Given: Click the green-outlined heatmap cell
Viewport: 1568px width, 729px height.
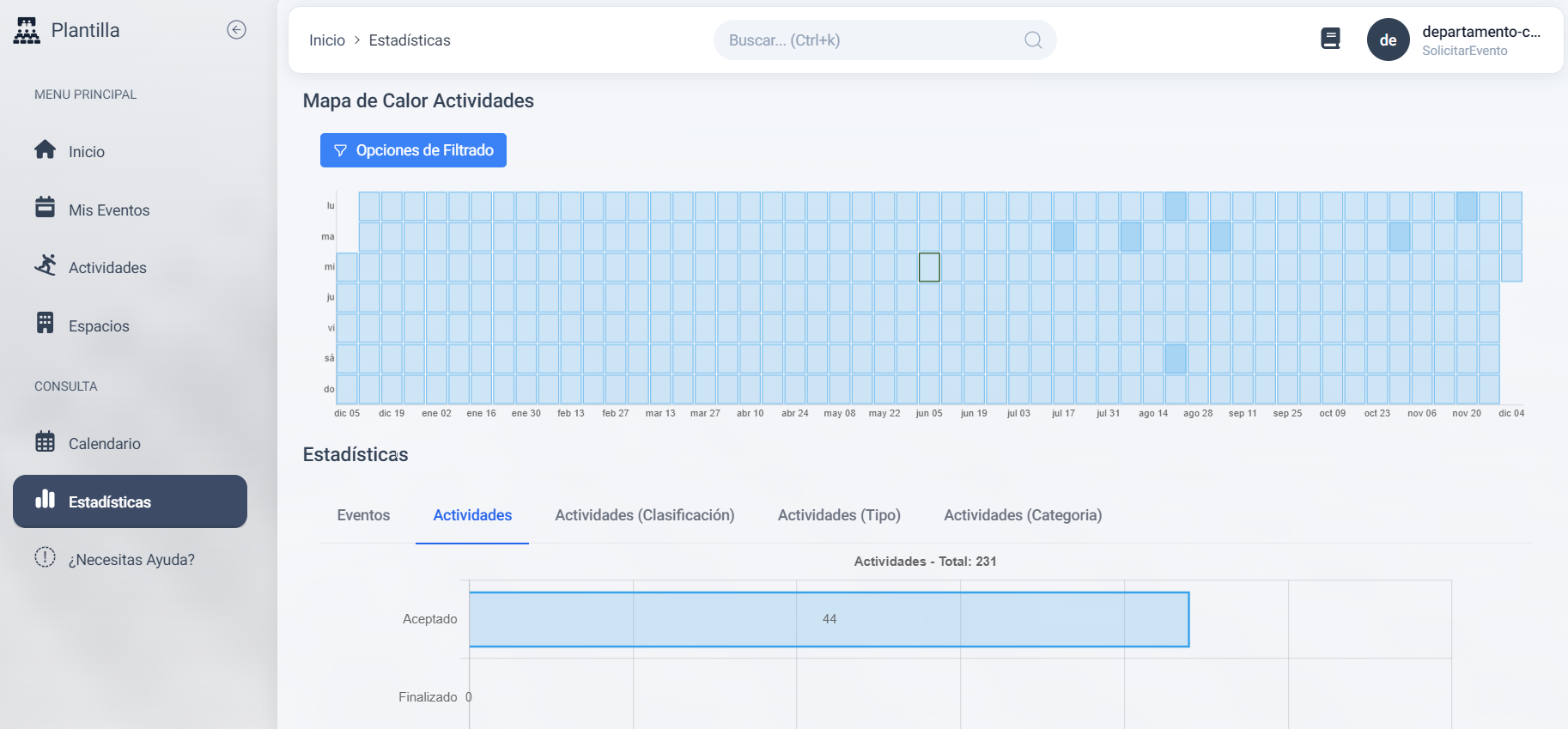Looking at the screenshot, I should click(929, 267).
